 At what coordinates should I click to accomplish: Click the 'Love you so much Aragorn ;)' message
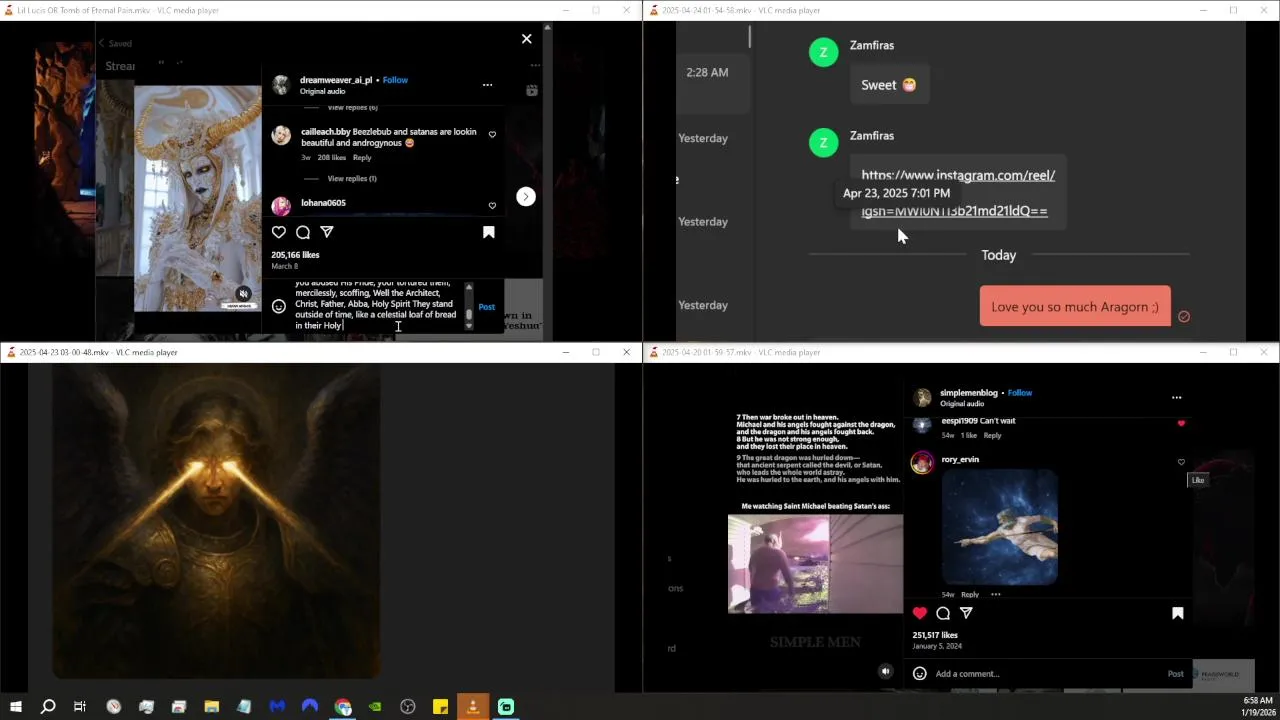point(1075,307)
